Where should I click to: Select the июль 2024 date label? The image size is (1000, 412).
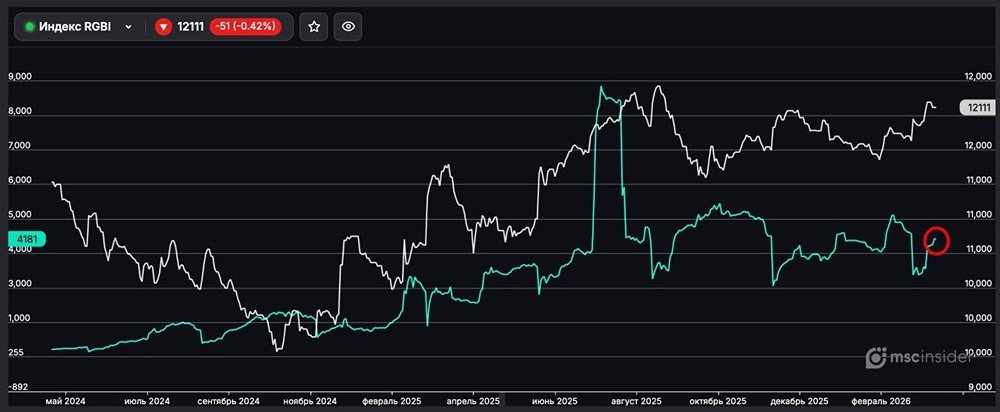pyautogui.click(x=147, y=402)
